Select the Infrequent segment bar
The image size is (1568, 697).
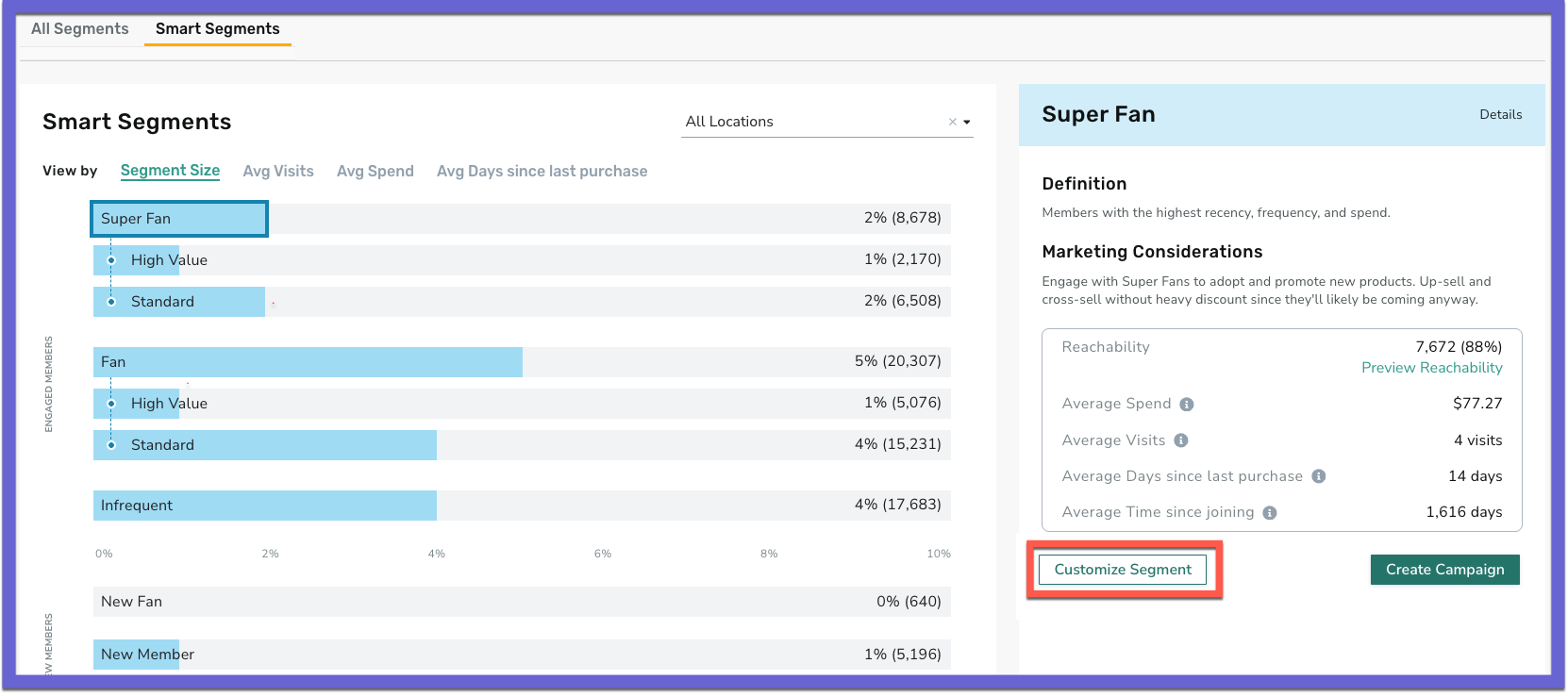tap(522, 506)
